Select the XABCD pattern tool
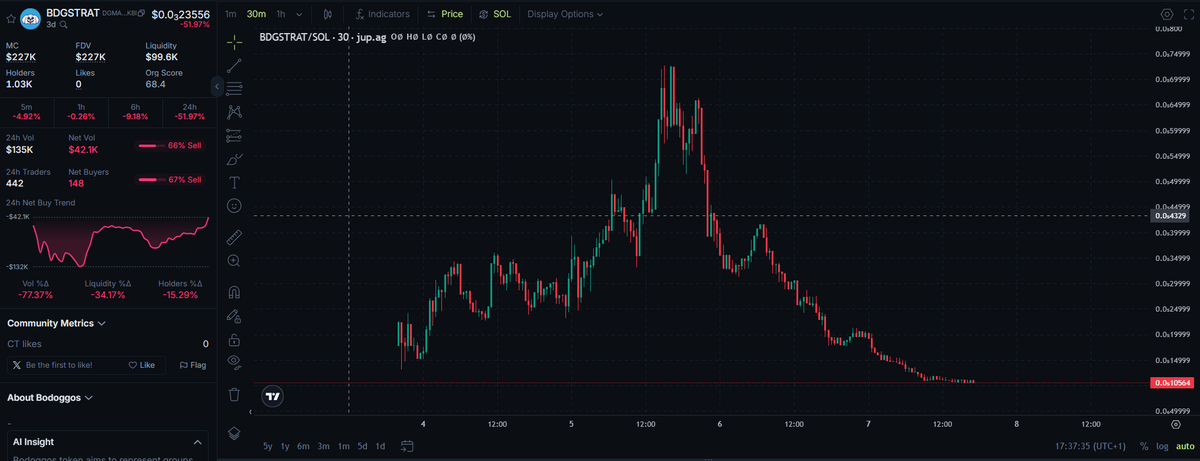This screenshot has height=461, width=1200. (x=234, y=112)
